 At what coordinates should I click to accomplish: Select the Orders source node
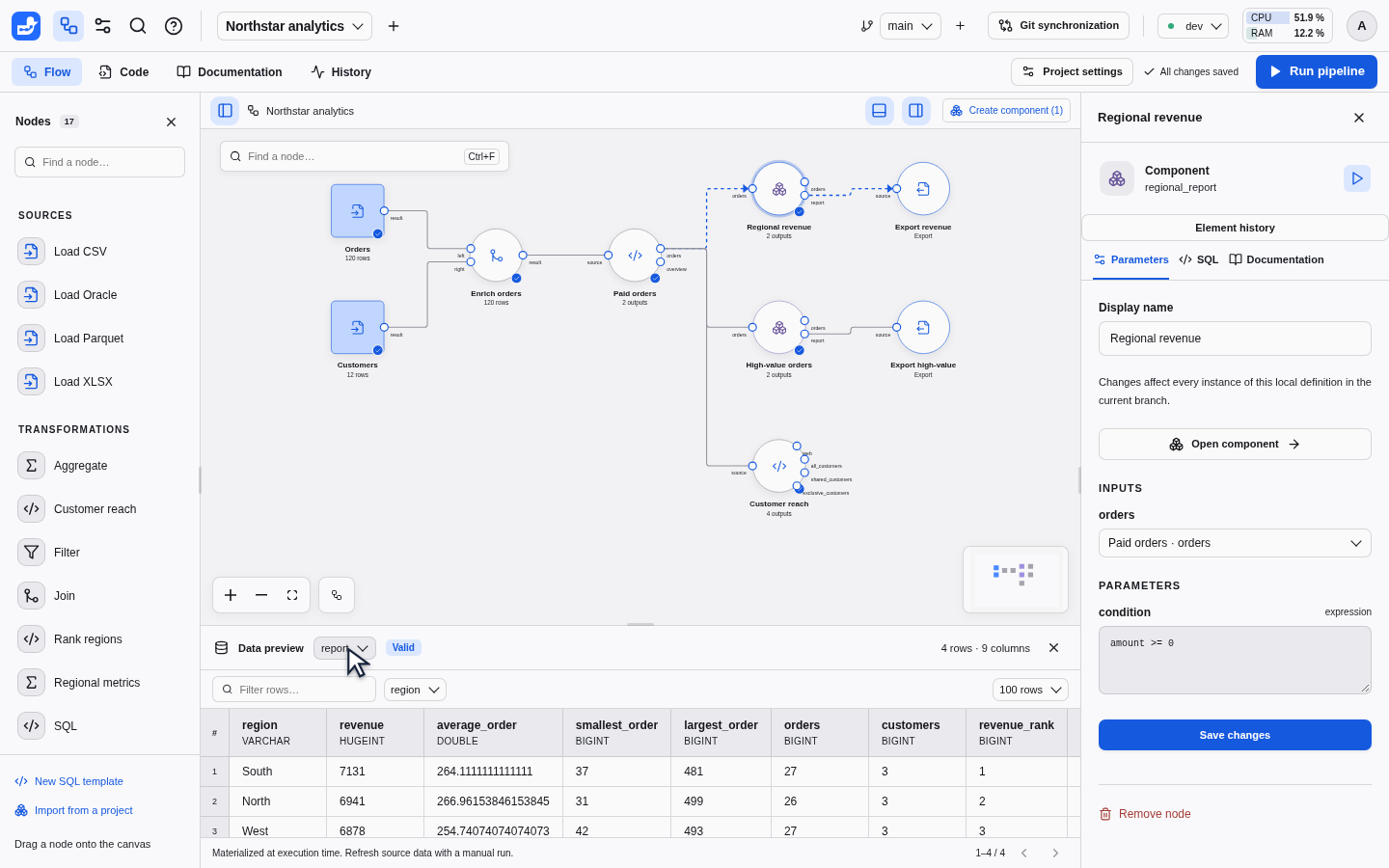pos(358,211)
